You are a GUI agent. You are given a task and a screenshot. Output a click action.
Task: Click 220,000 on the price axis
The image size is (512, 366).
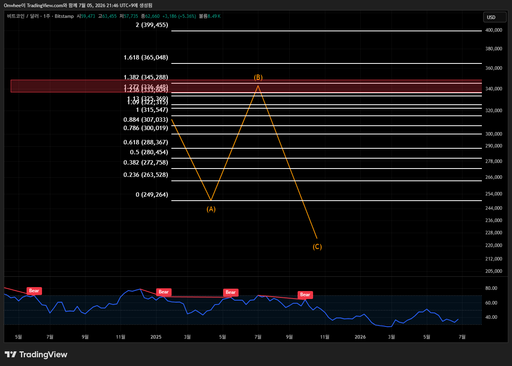[494, 245]
